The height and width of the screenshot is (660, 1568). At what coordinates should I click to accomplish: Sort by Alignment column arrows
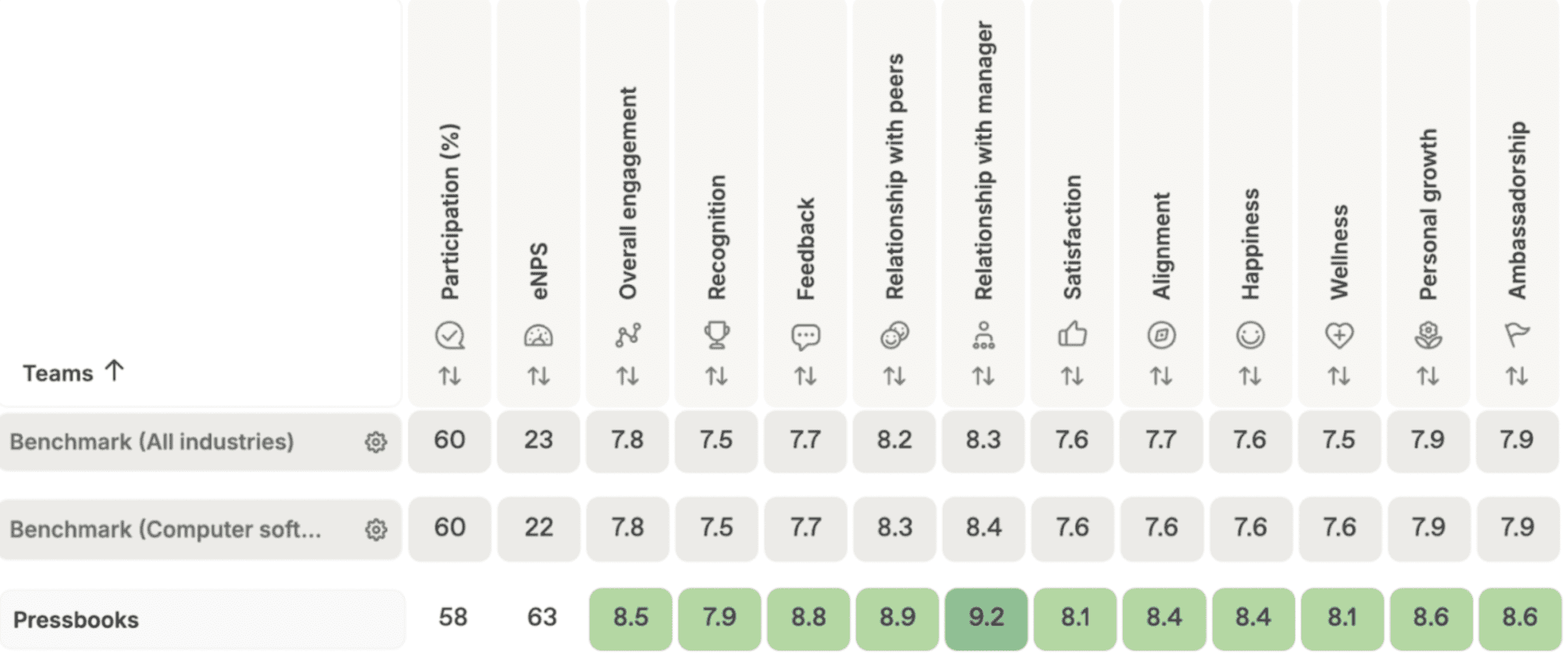point(1161,377)
